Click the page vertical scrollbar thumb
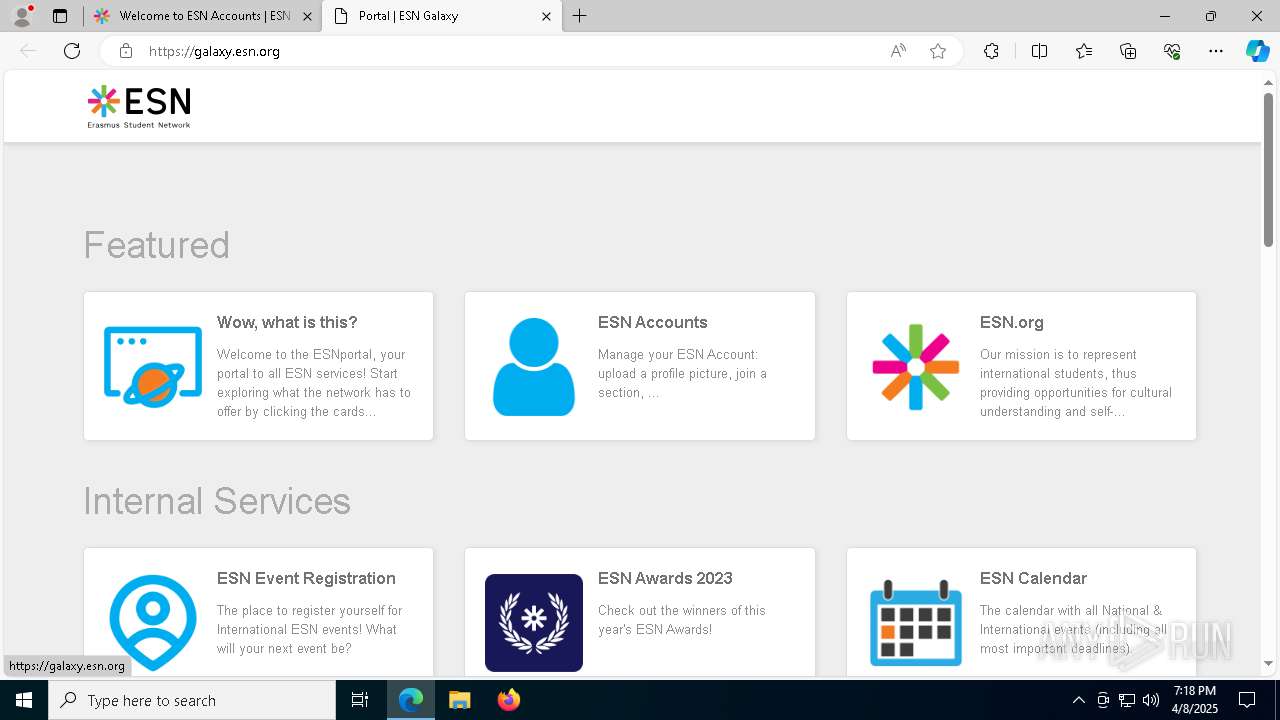This screenshot has width=1280, height=720. (1268, 170)
